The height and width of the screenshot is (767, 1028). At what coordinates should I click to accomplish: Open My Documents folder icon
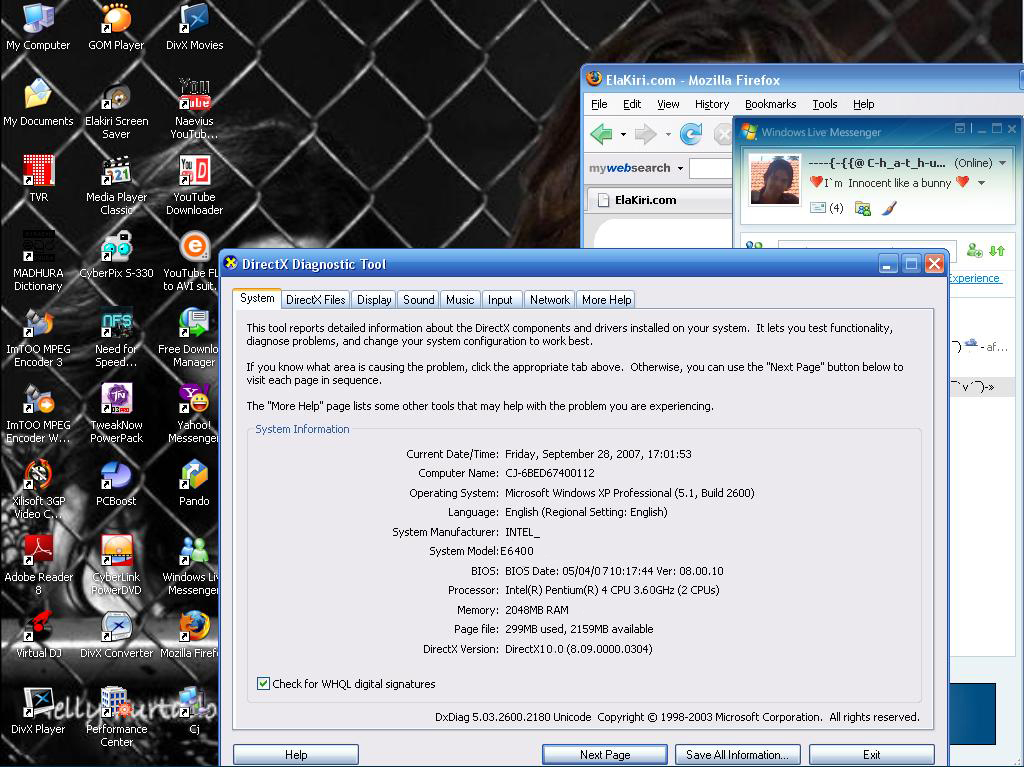pyautogui.click(x=38, y=103)
